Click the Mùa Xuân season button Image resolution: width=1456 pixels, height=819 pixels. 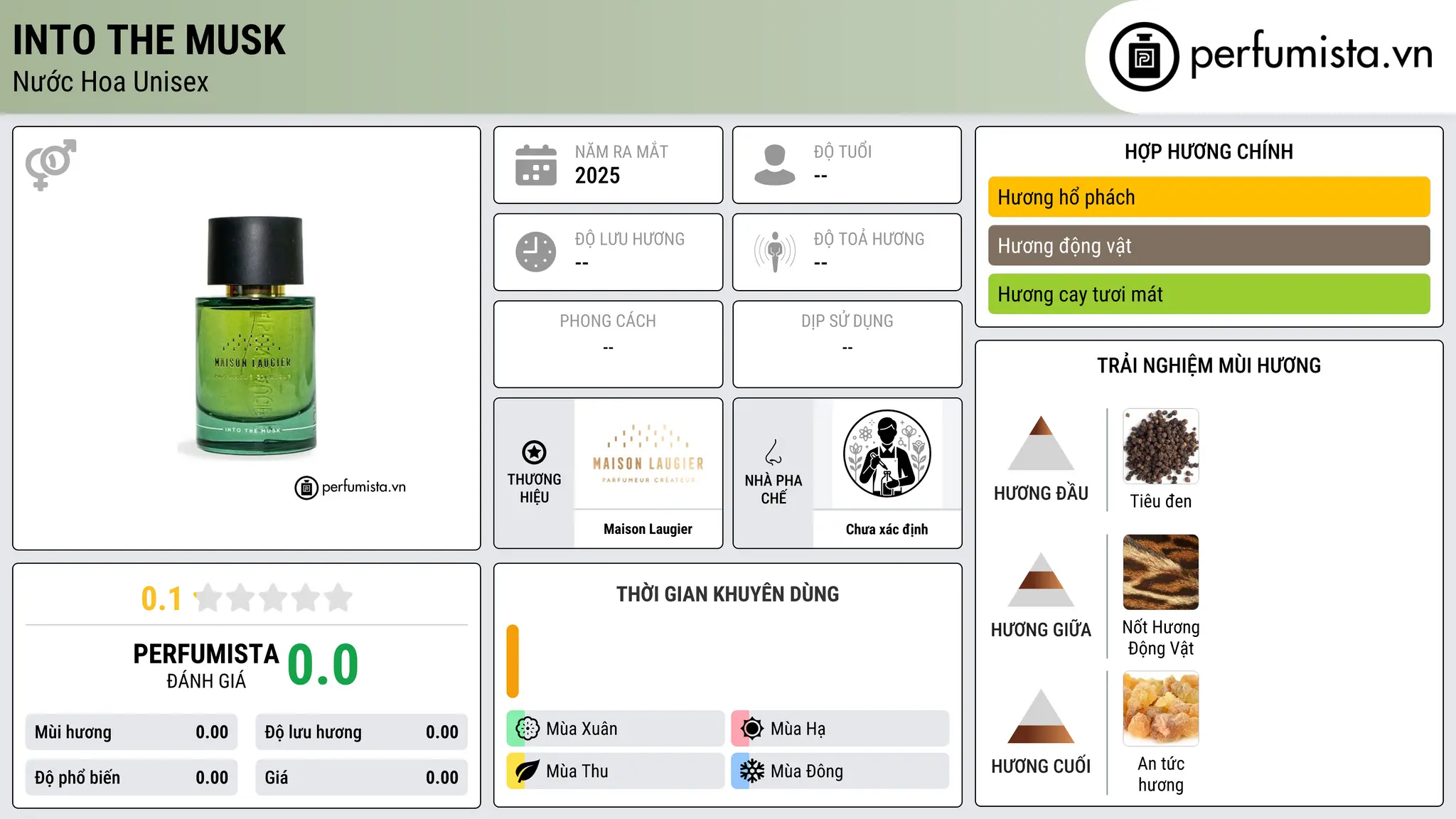[x=616, y=729]
